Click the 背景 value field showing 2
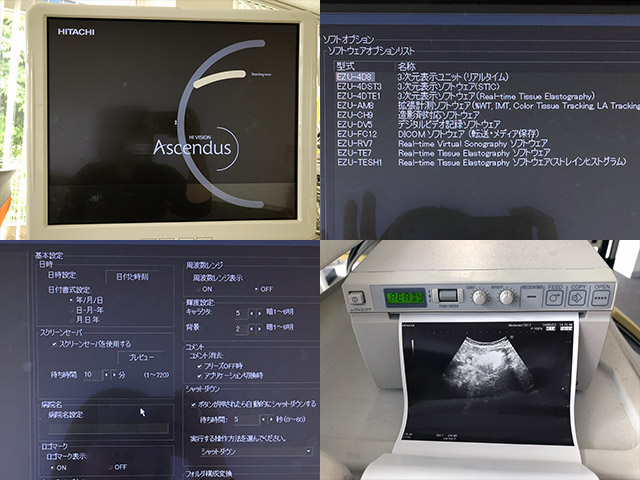640x480 pixels. [x=241, y=329]
